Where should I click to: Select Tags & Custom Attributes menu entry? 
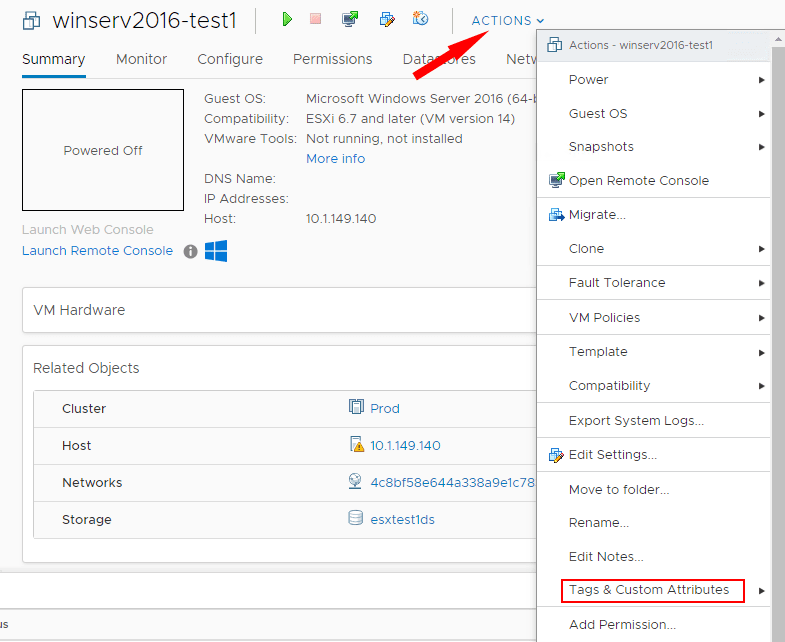click(653, 590)
